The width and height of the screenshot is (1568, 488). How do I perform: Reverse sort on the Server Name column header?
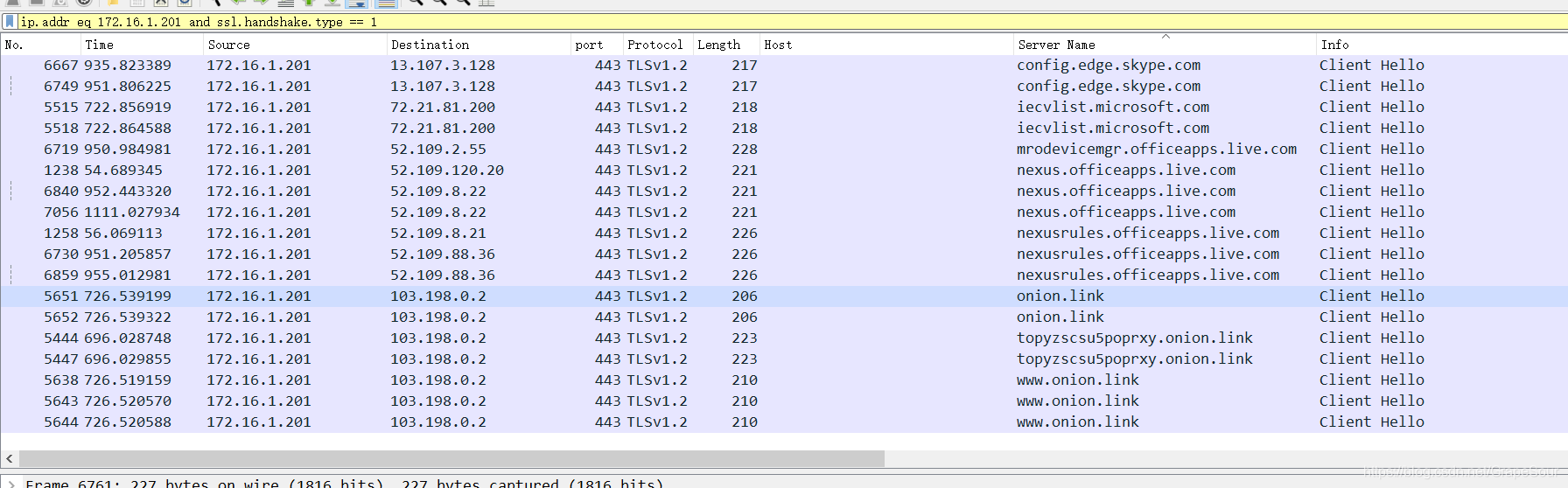coord(1165,45)
